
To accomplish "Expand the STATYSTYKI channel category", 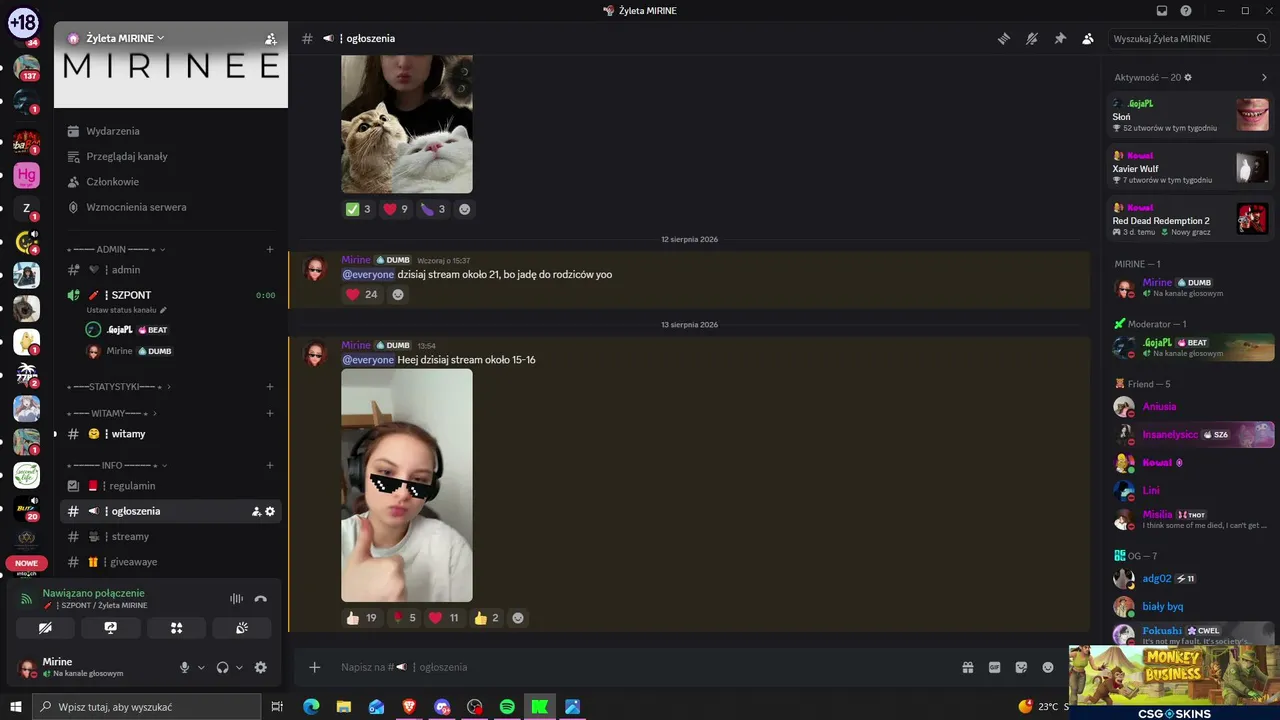I will click(118, 387).
